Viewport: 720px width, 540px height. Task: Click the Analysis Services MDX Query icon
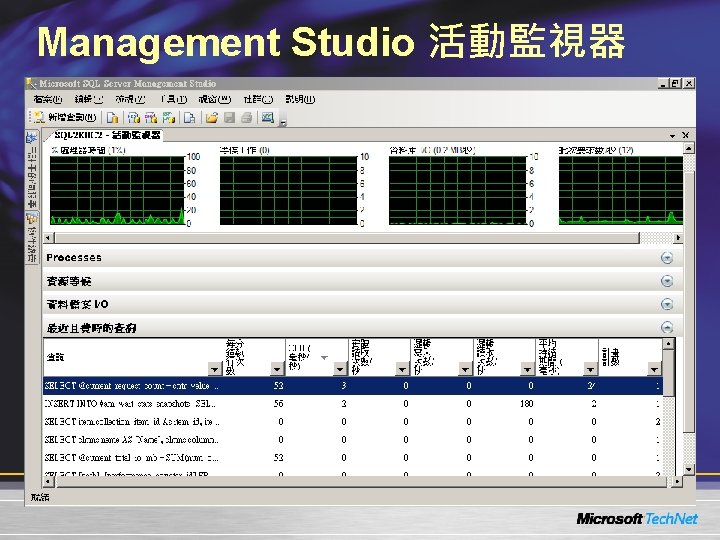pos(134,118)
